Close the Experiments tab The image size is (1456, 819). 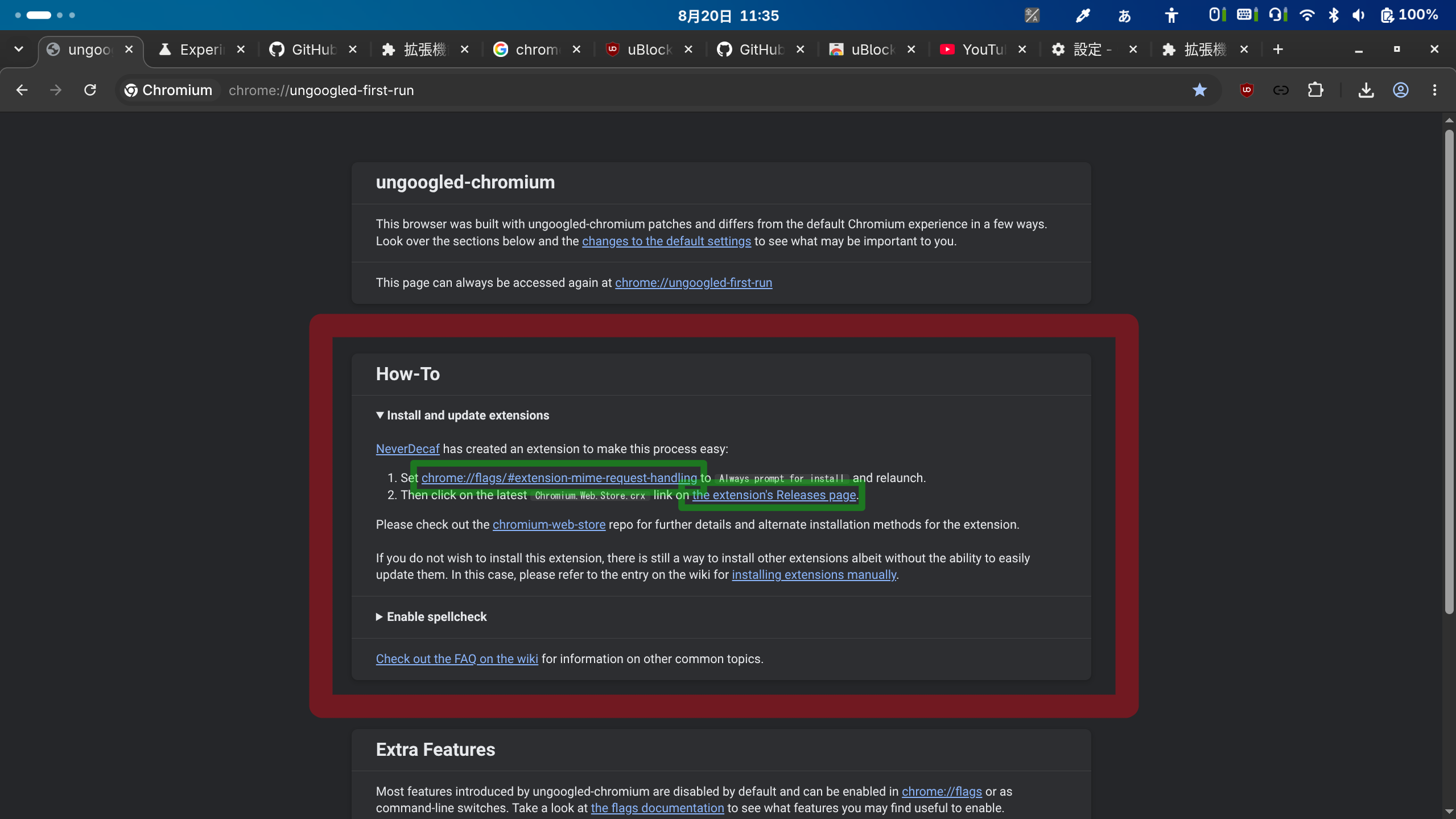[x=241, y=50]
